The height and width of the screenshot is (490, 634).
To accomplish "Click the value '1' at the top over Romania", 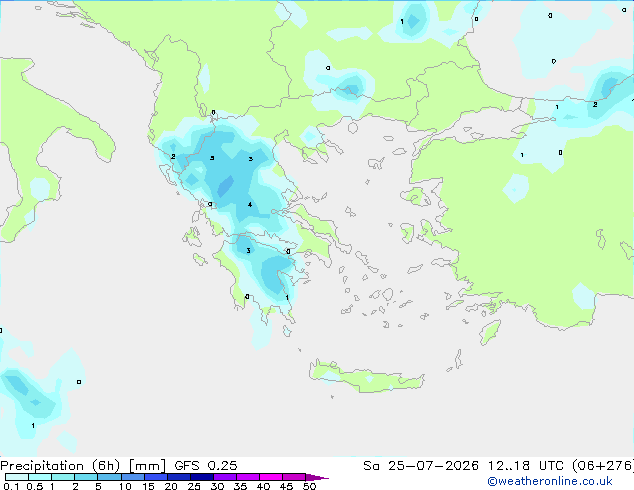I will [x=402, y=21].
